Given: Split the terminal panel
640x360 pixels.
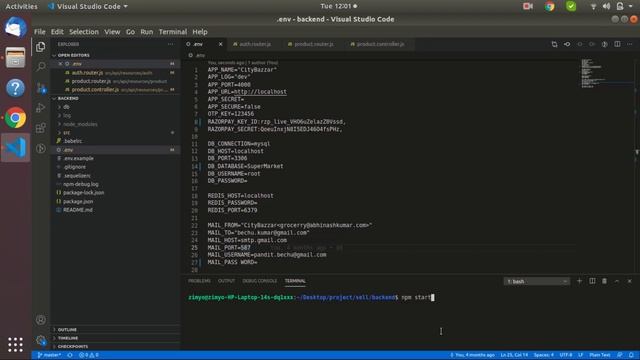Looking at the screenshot, I should (x=592, y=281).
